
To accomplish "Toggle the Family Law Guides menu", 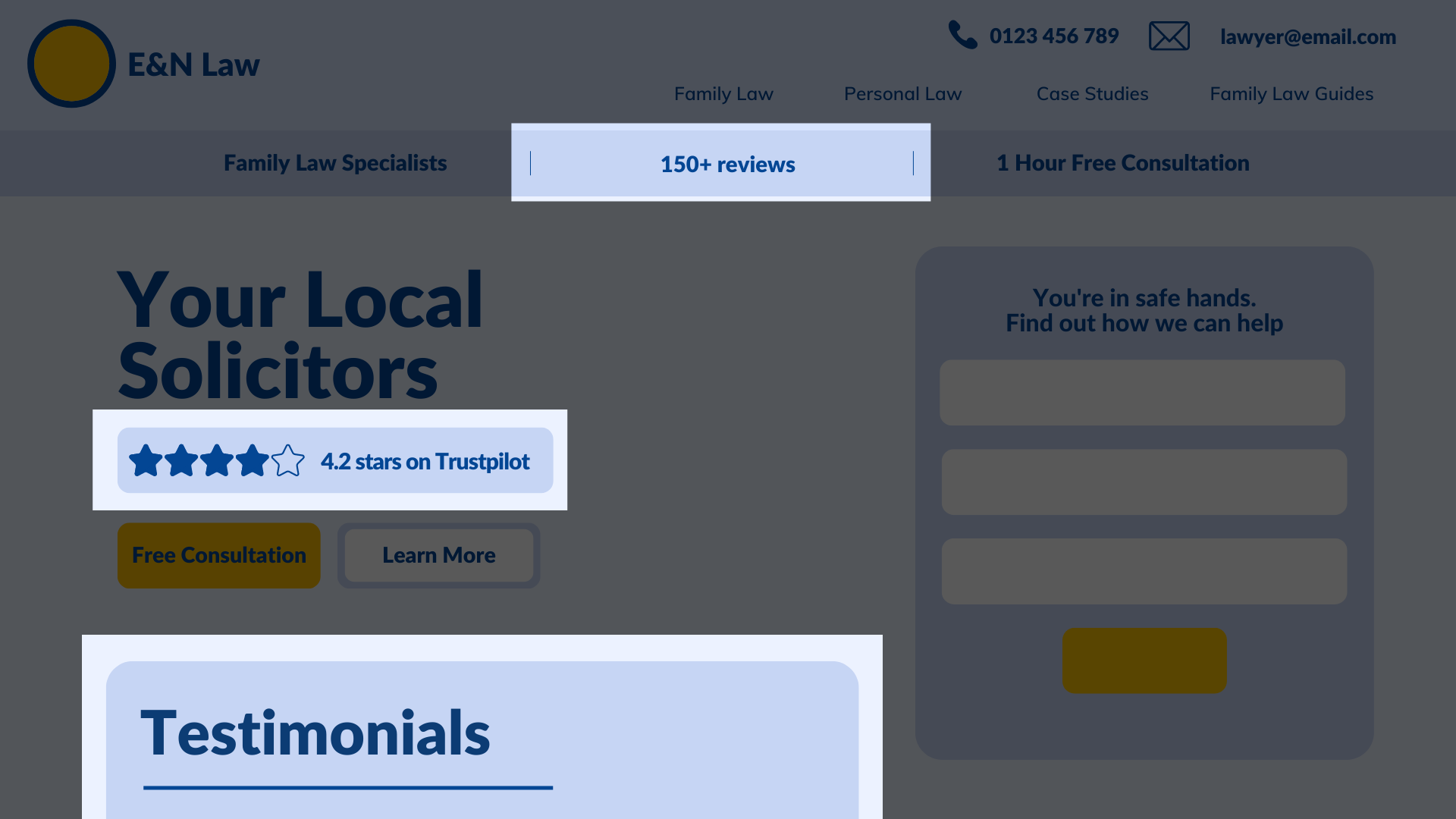I will [1291, 93].
